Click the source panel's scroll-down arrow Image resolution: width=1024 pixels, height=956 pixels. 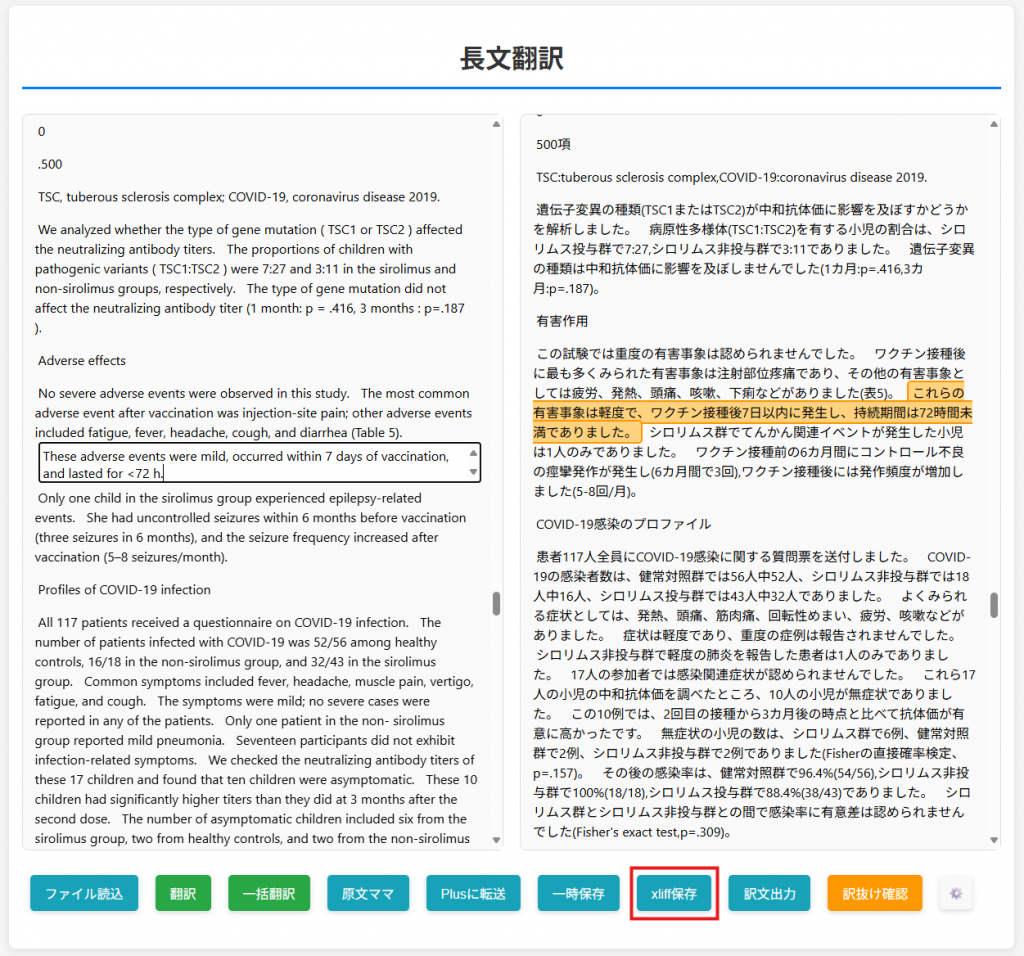tap(496, 840)
